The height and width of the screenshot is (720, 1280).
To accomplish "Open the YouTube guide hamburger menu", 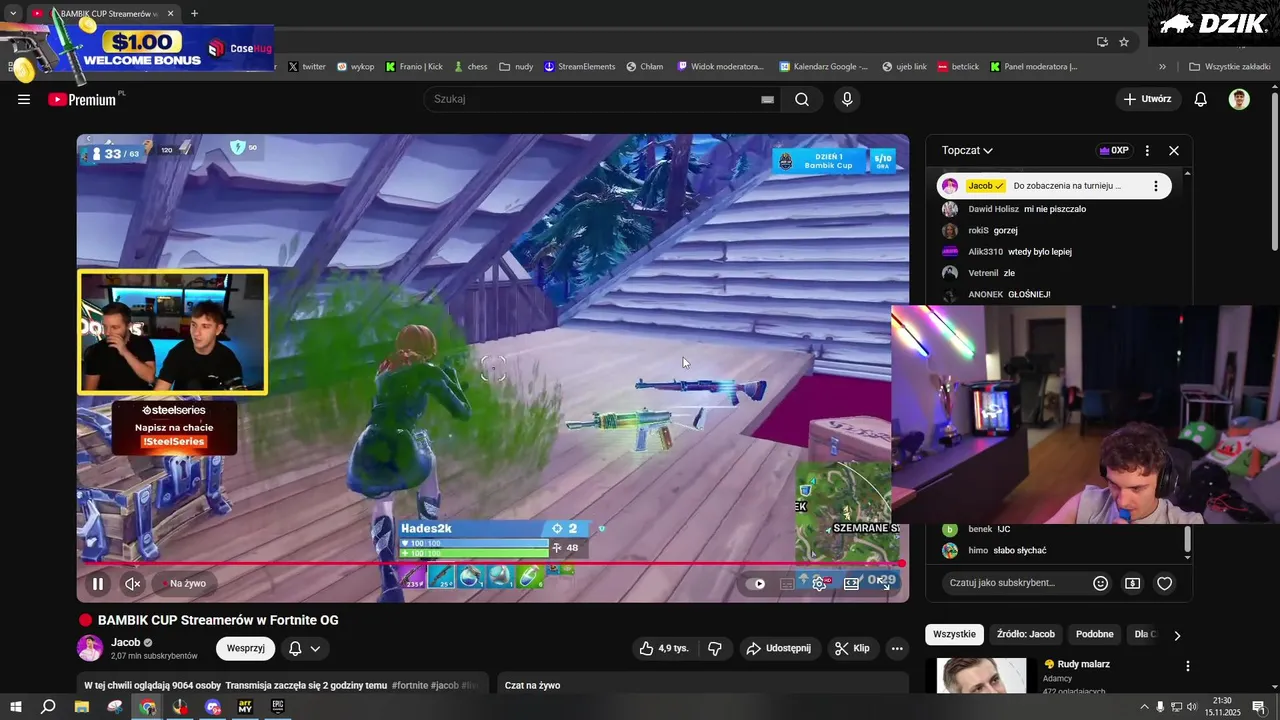I will coord(24,99).
